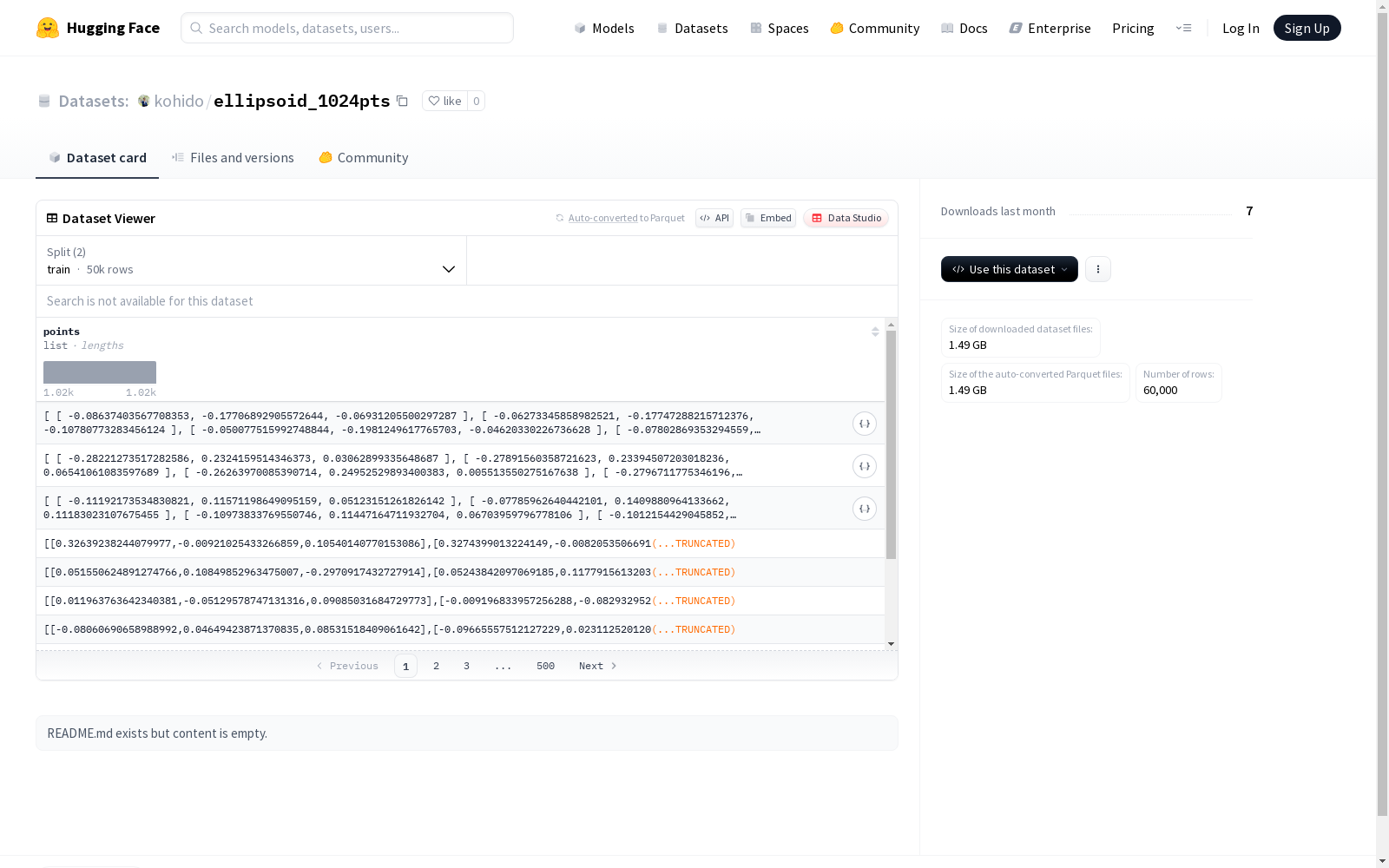Click the Datasets breadcrumb icon
1389x868 pixels.
44,101
